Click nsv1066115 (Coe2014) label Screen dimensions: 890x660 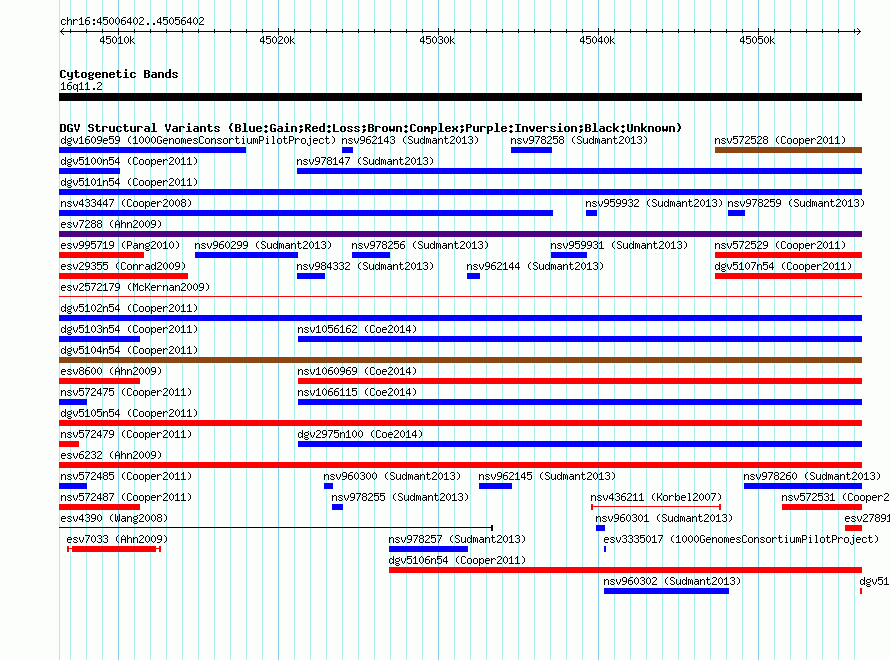tap(357, 392)
